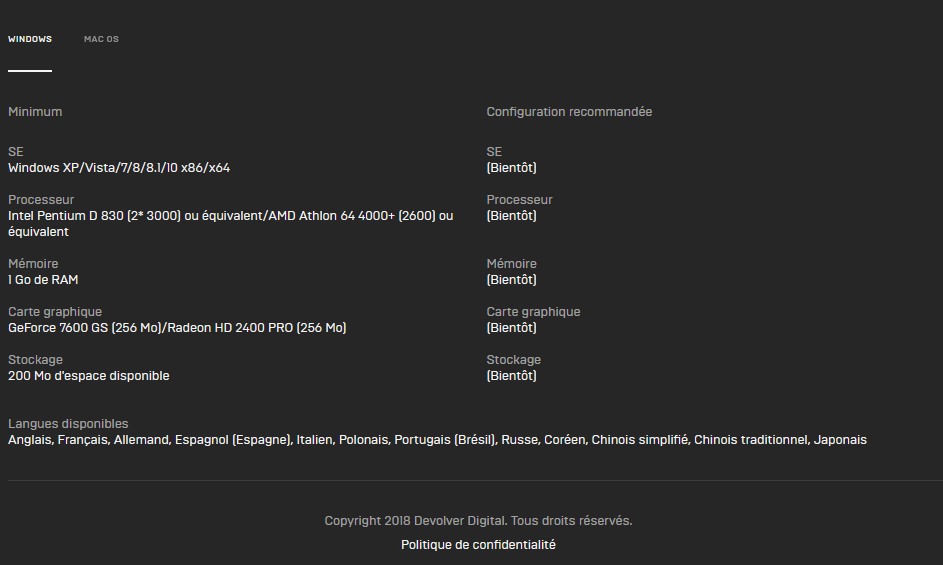943x565 pixels.
Task: Select the 1 Go de RAM text
Action: pyautogui.click(x=43, y=280)
